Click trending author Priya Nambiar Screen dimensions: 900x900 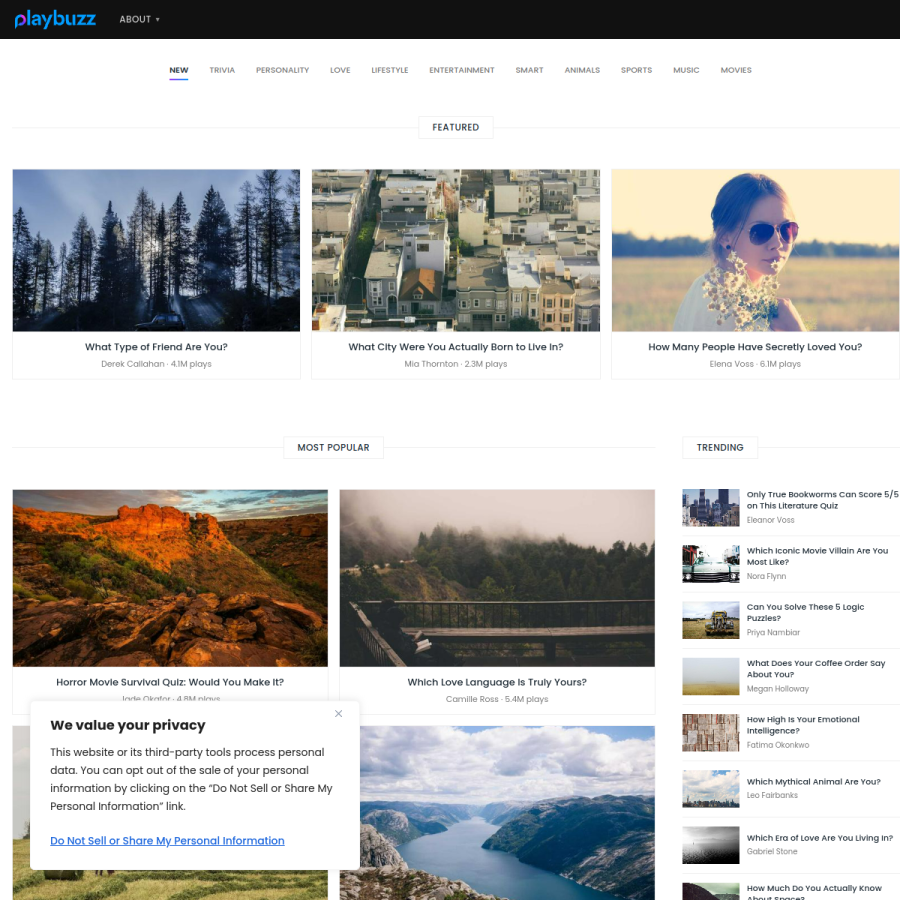click(x=773, y=633)
